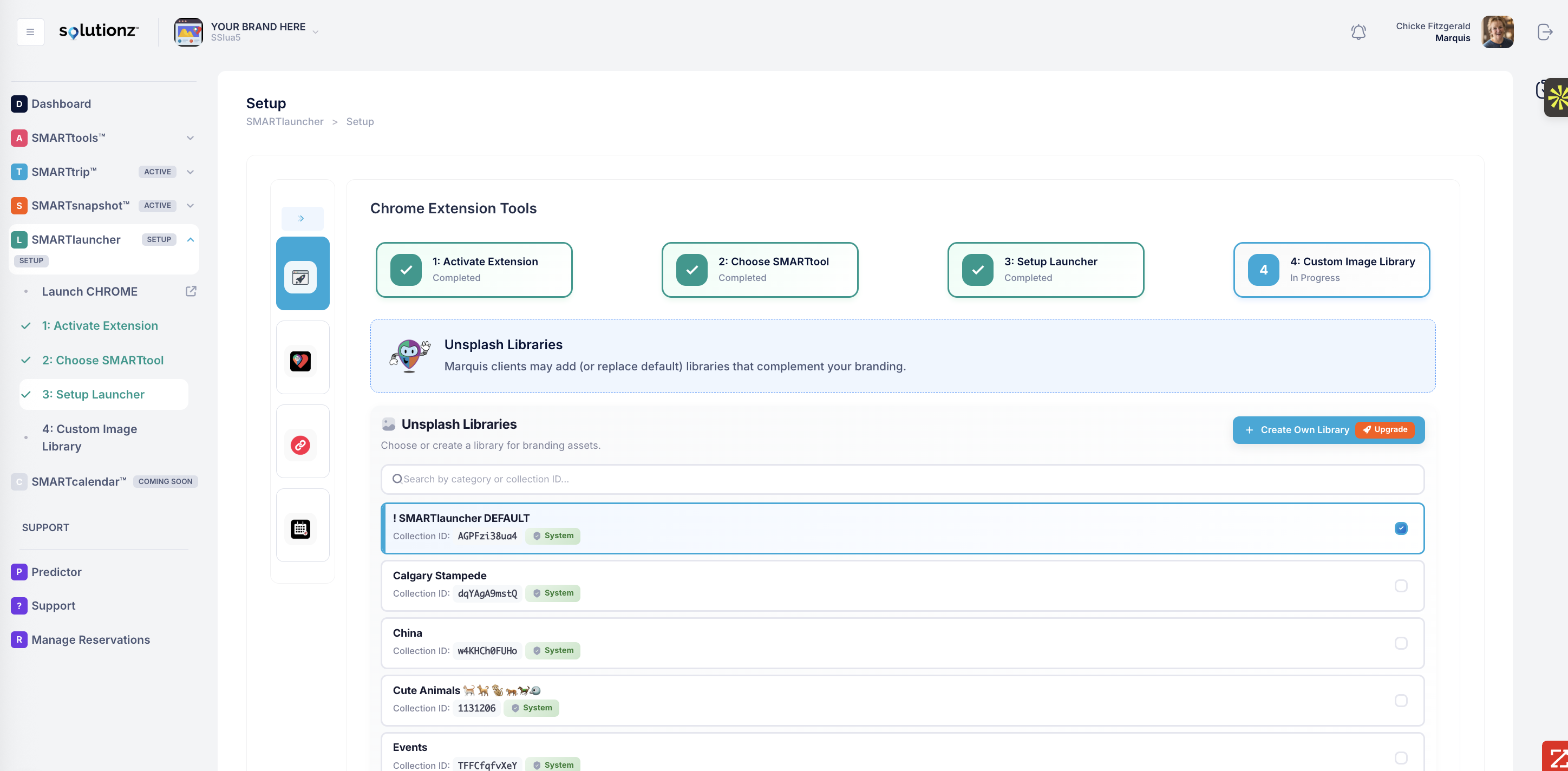Viewport: 1568px width, 771px height.
Task: Go to 2: Choose SMARTtool in sidebar
Action: coord(103,360)
